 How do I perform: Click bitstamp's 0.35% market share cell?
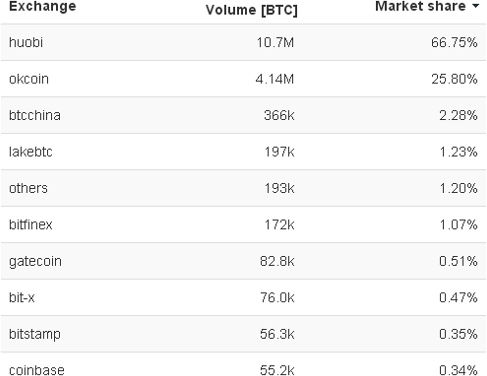tap(458, 334)
